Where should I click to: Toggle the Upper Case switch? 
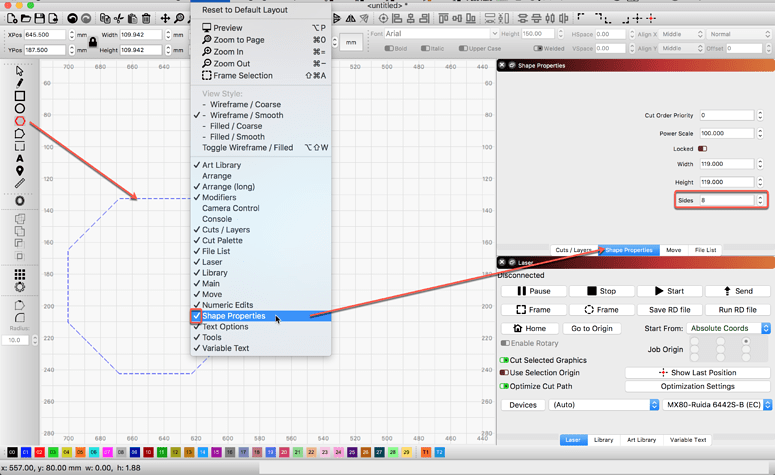coord(463,48)
